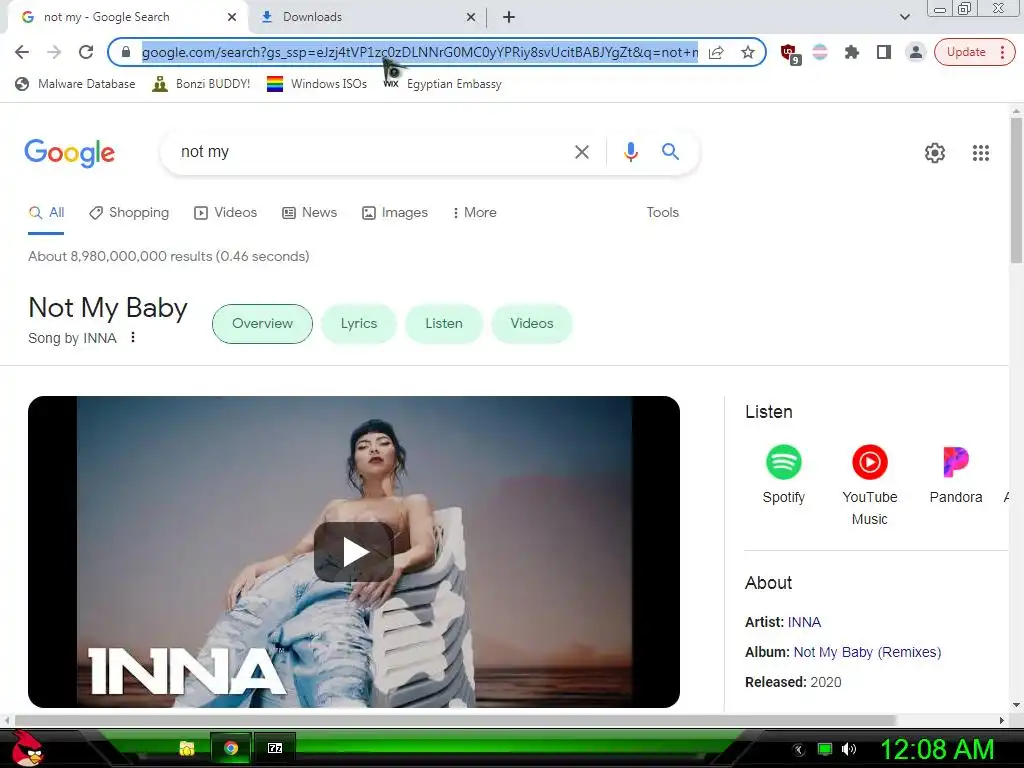Select the Overview chip
The height and width of the screenshot is (768, 1024).
[263, 324]
